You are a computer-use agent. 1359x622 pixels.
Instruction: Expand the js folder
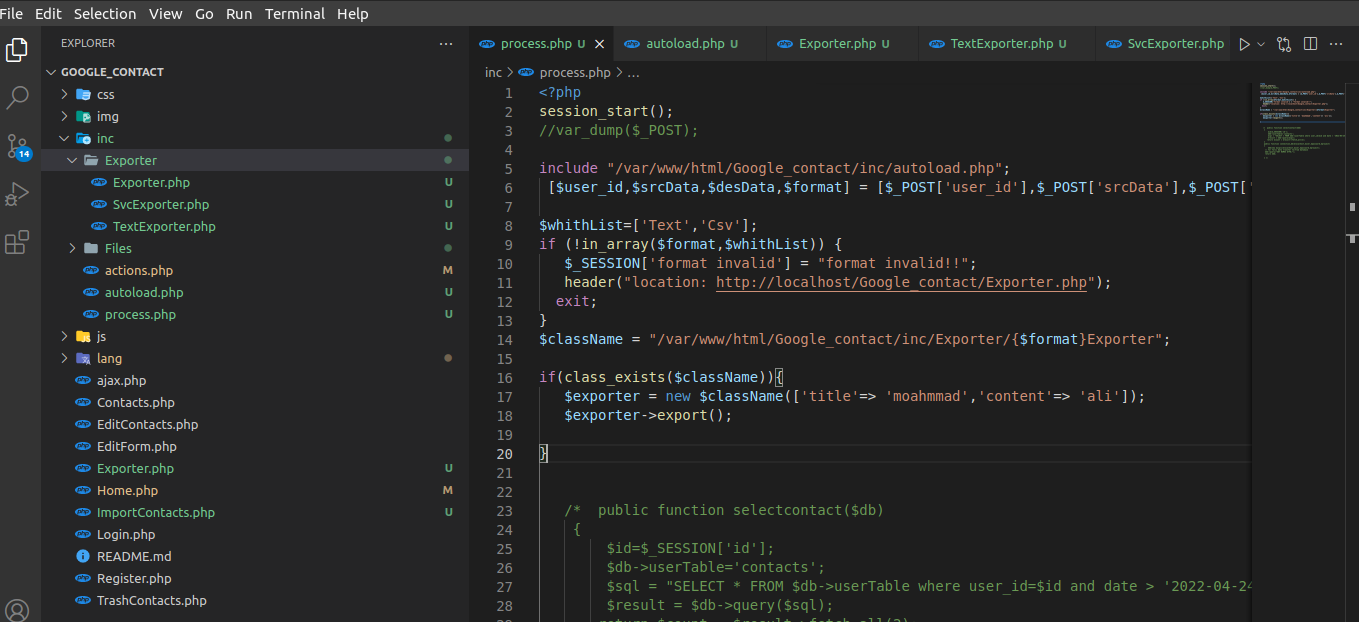[255, 336]
